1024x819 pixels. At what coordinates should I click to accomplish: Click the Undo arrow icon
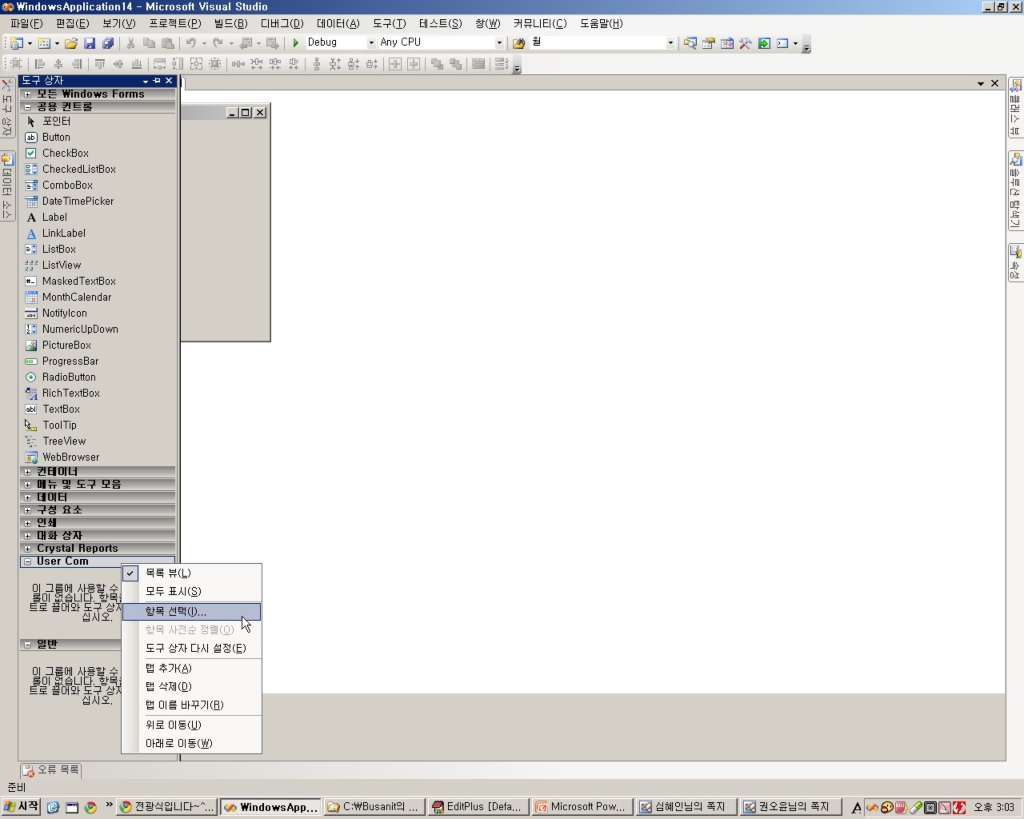click(191, 43)
